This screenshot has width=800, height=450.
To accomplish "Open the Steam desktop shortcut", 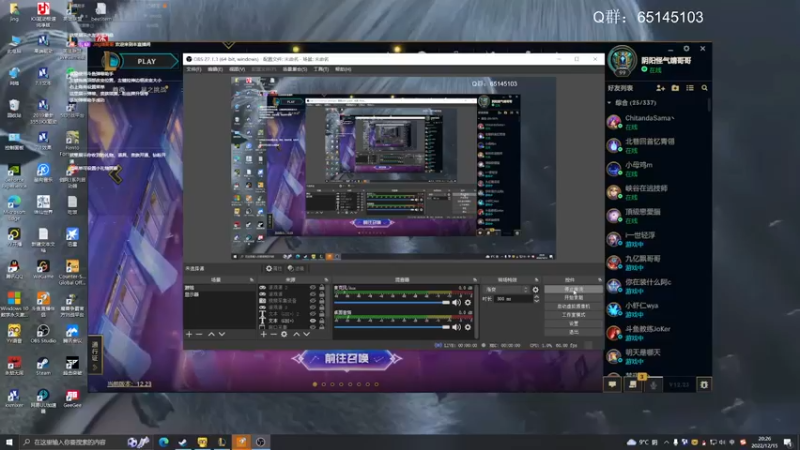I will [x=43, y=366].
